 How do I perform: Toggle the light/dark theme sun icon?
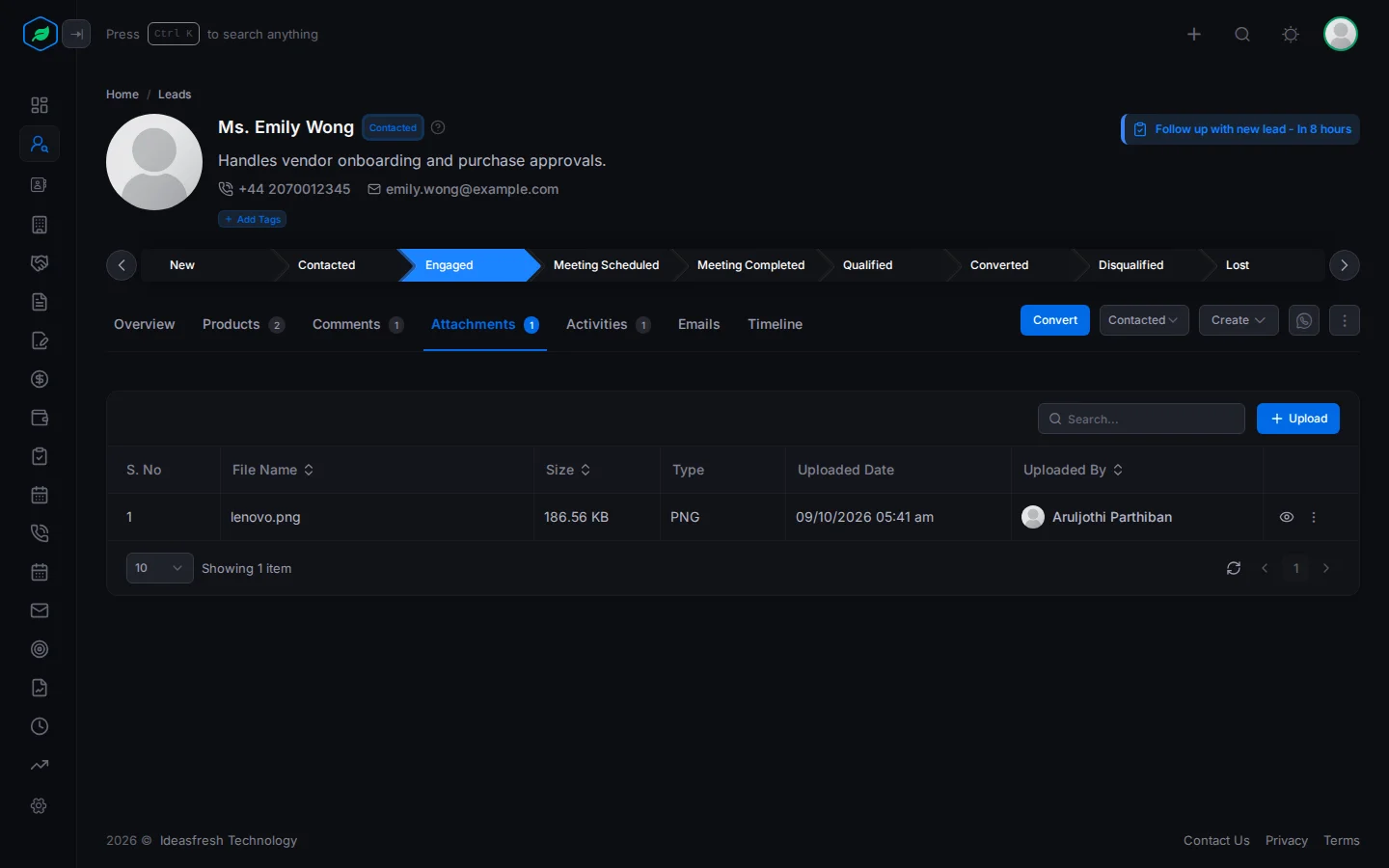(x=1291, y=34)
